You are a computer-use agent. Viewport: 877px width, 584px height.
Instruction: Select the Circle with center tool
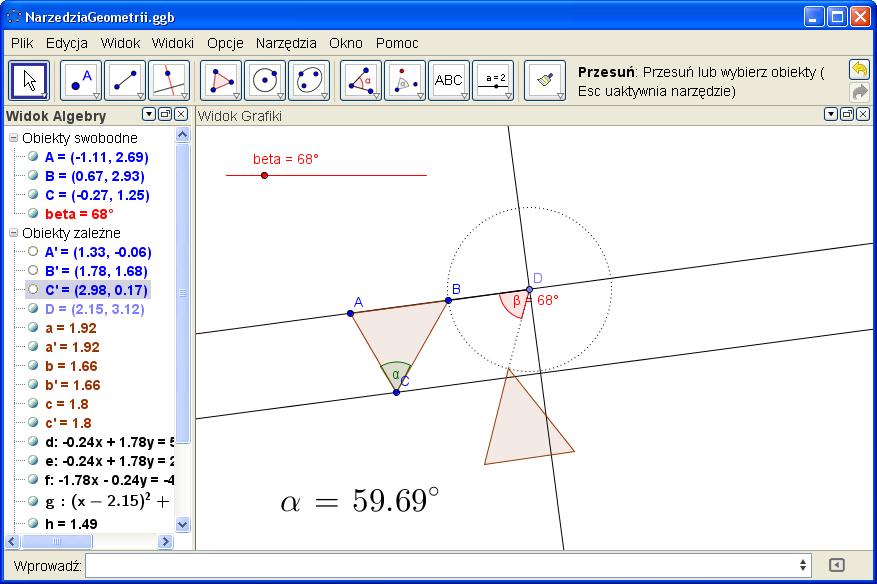click(x=265, y=81)
